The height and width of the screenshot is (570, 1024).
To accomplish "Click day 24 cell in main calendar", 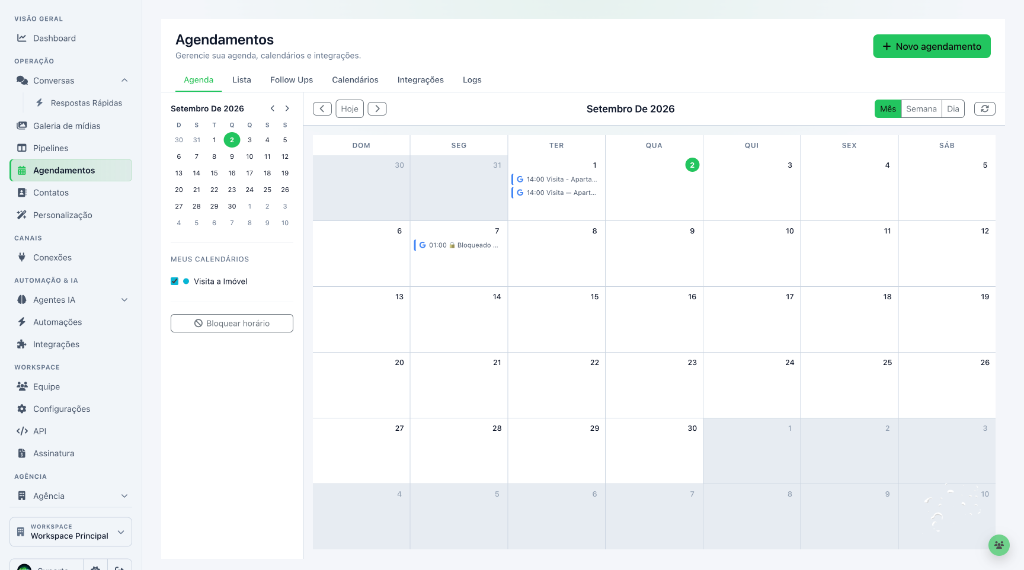I will (x=752, y=385).
